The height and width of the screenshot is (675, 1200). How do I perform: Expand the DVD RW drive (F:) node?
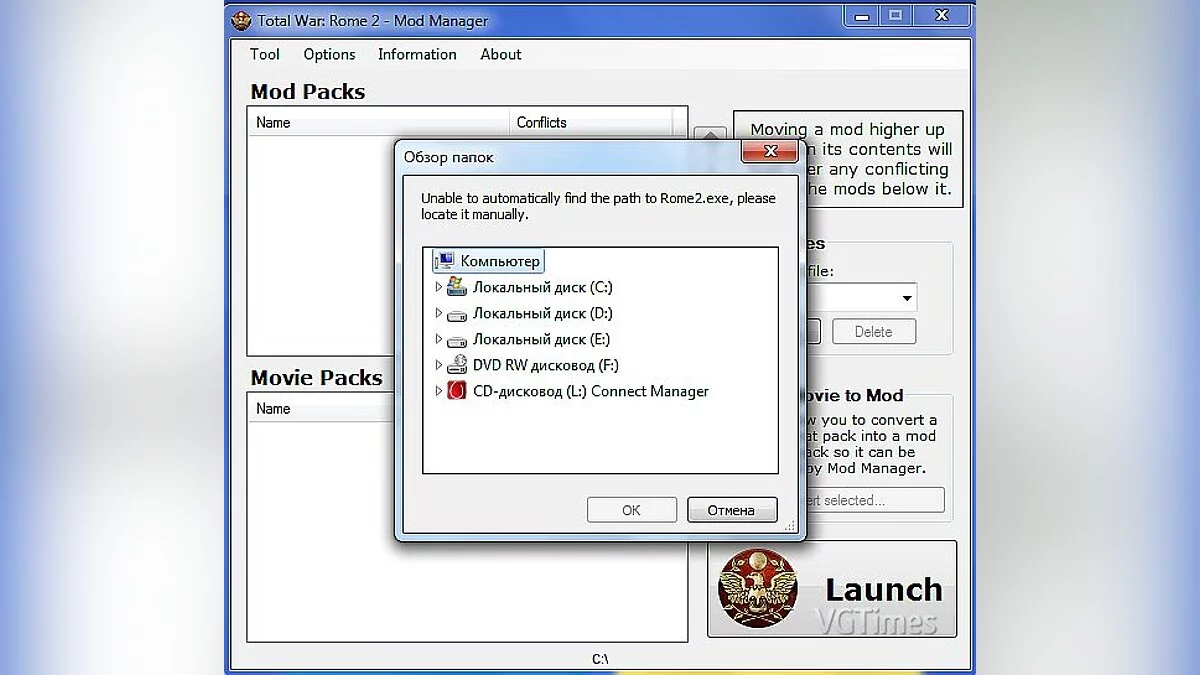pos(438,365)
